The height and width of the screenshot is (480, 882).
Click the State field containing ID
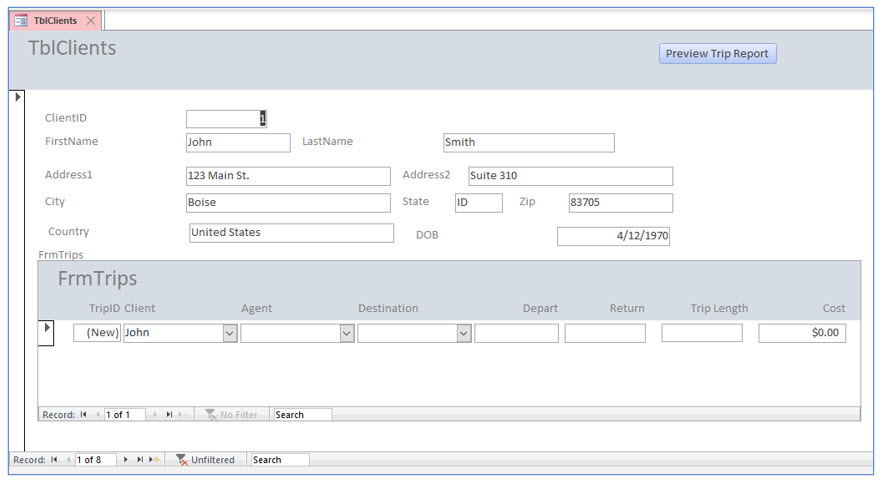pos(479,203)
